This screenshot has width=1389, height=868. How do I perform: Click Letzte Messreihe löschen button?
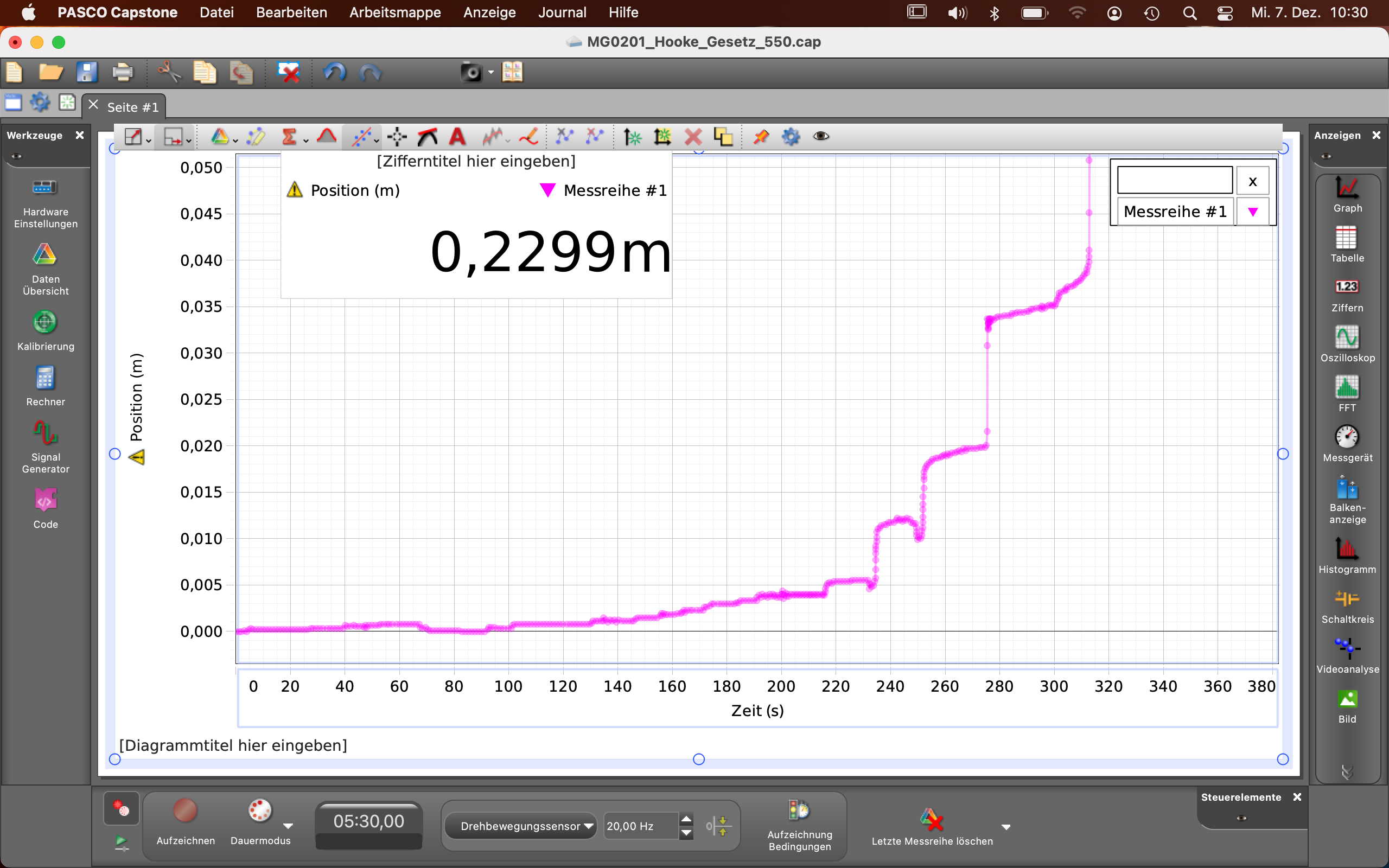coord(932,827)
